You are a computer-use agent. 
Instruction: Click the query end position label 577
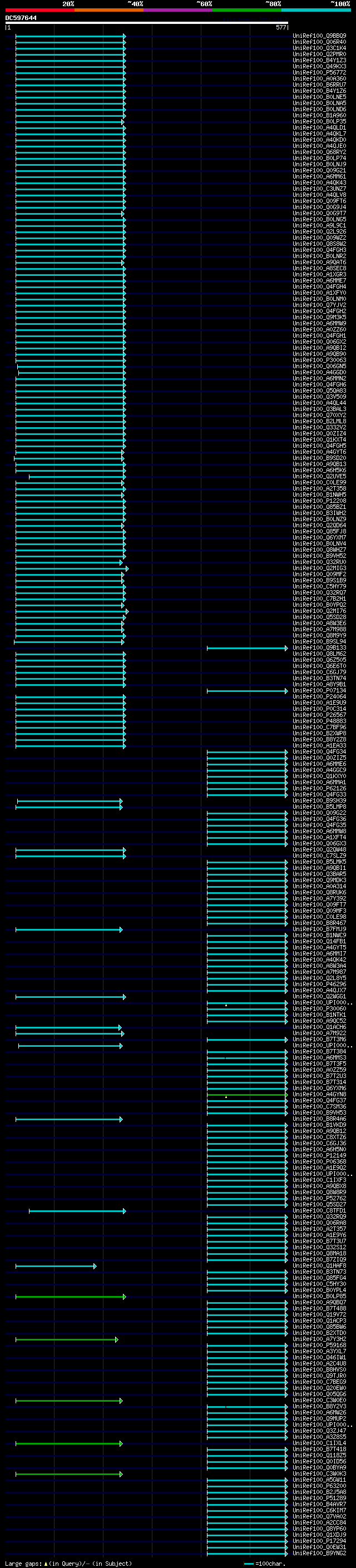(x=280, y=27)
